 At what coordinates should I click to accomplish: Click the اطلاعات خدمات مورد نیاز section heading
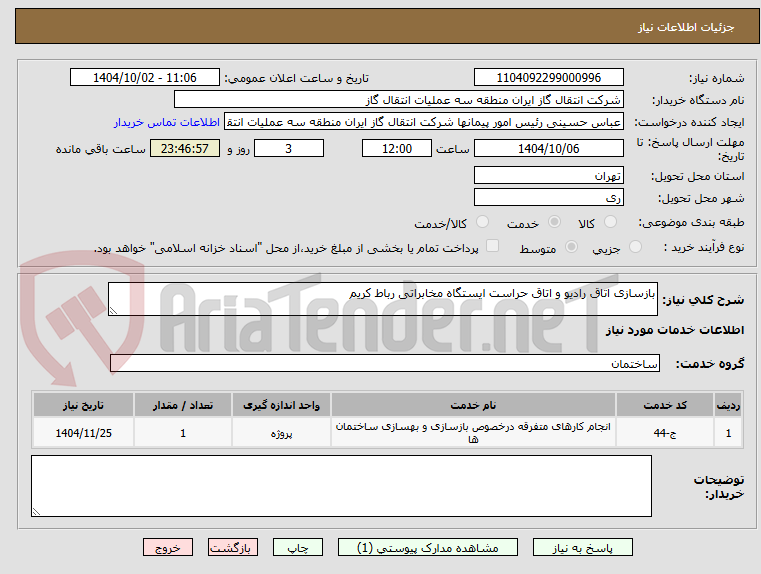[675, 330]
